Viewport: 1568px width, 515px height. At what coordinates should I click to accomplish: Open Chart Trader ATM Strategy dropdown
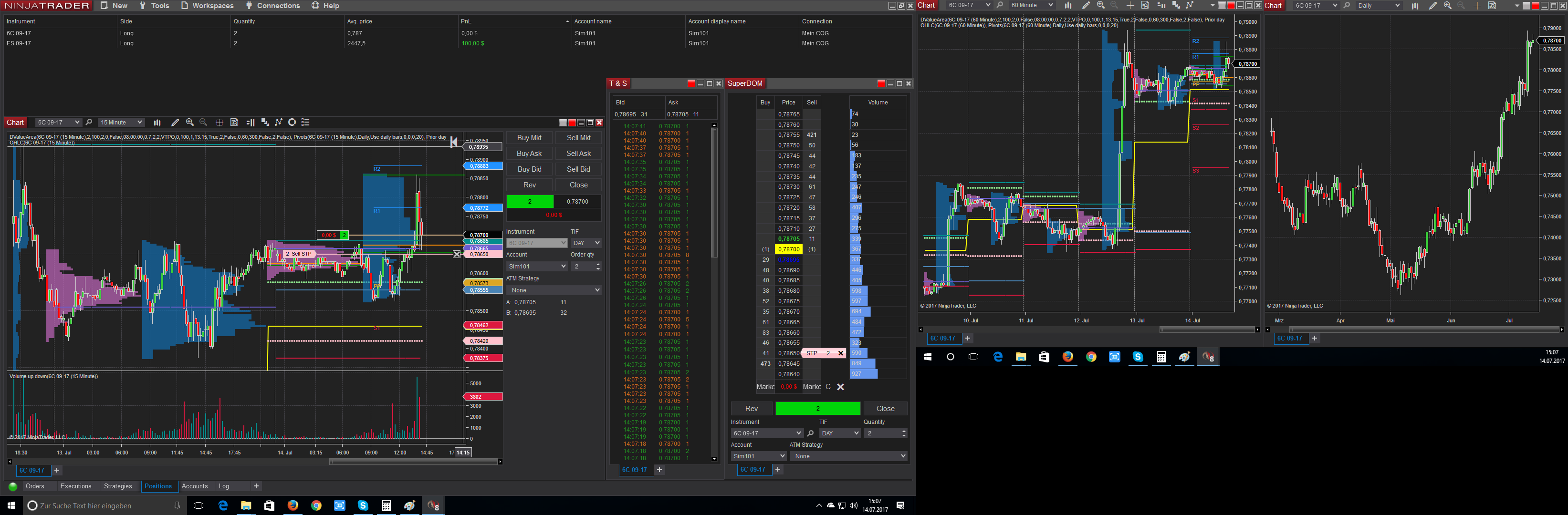click(554, 290)
